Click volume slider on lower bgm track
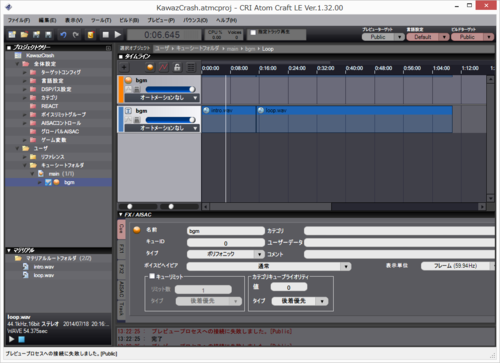 pyautogui.click(x=170, y=120)
